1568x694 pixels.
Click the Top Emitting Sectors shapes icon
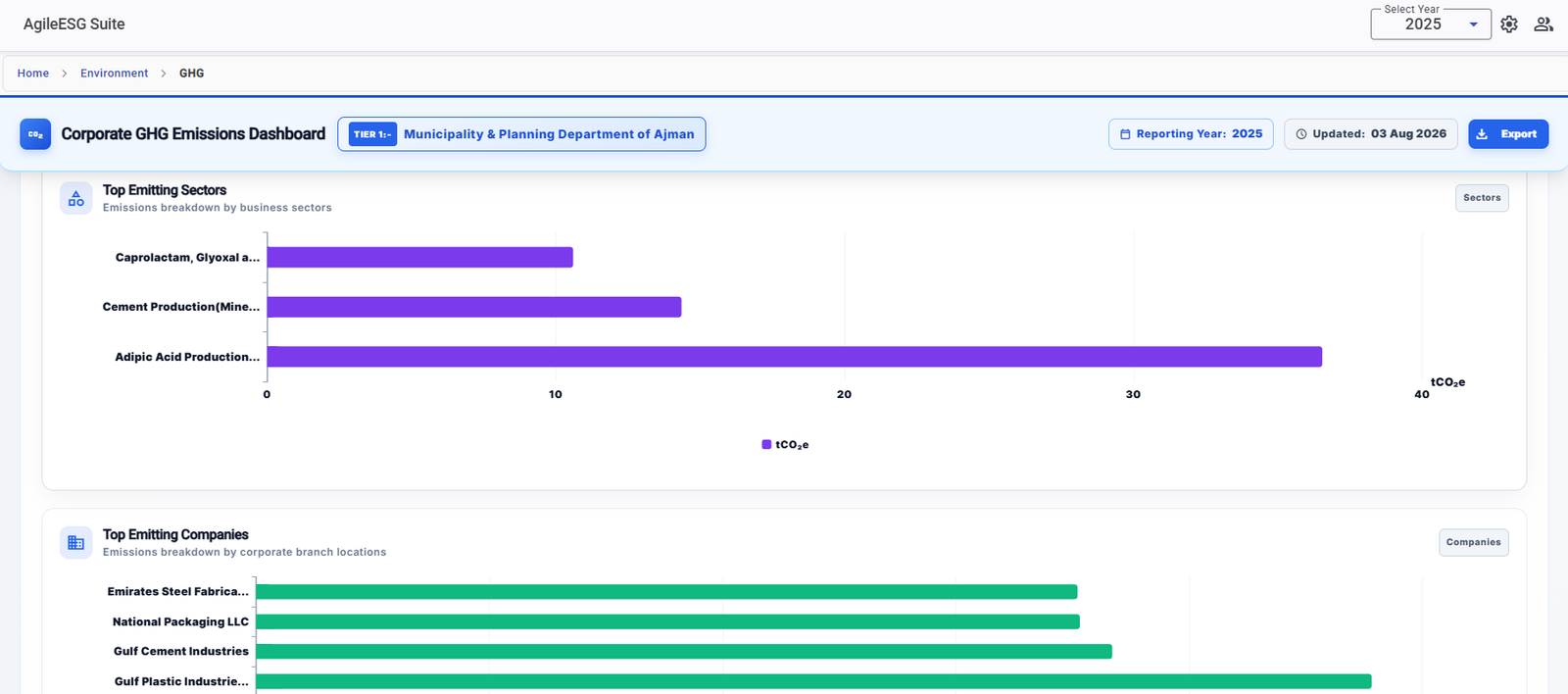pos(76,198)
